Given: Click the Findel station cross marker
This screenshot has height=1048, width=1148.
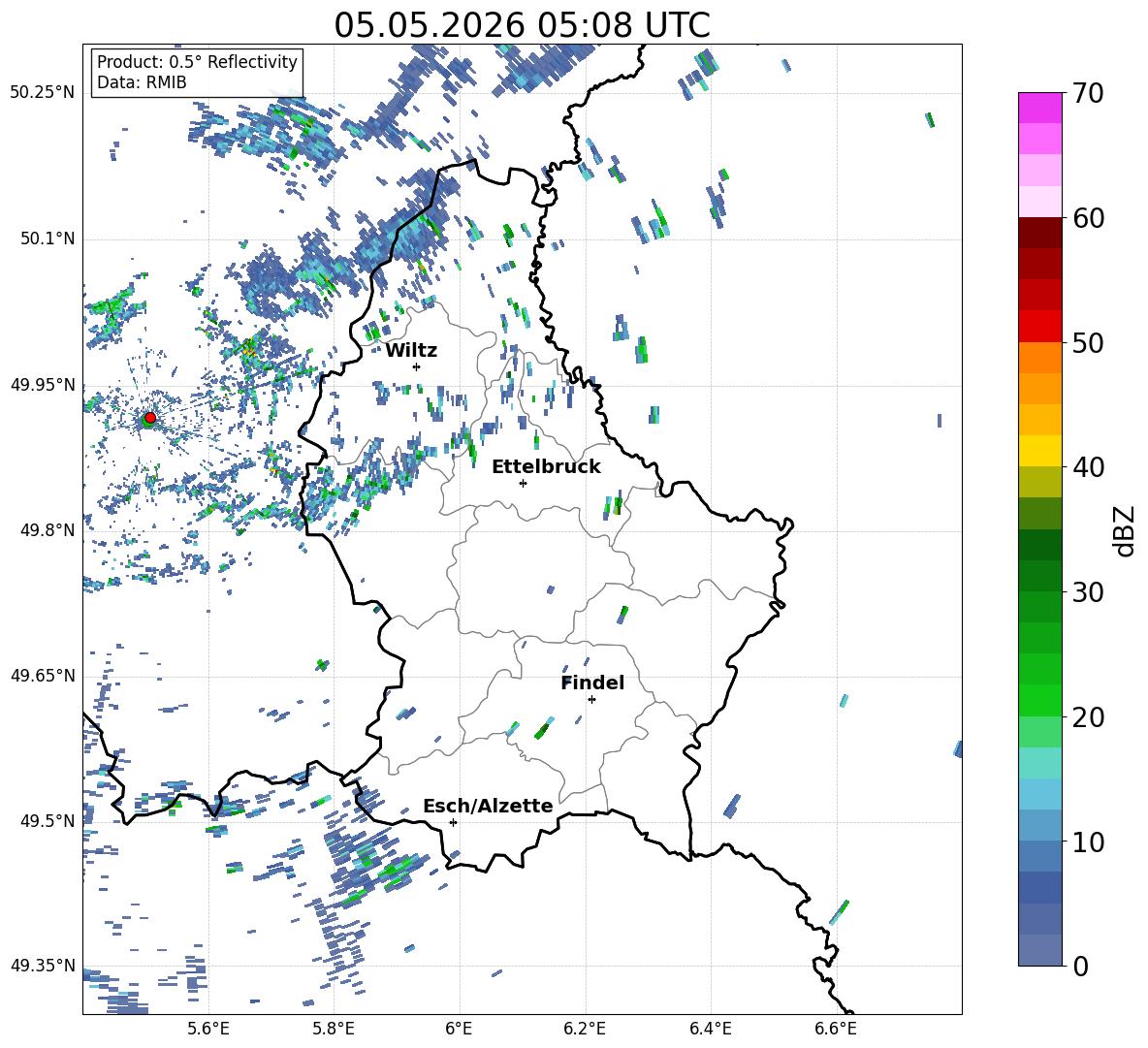Looking at the screenshot, I should tap(591, 700).
